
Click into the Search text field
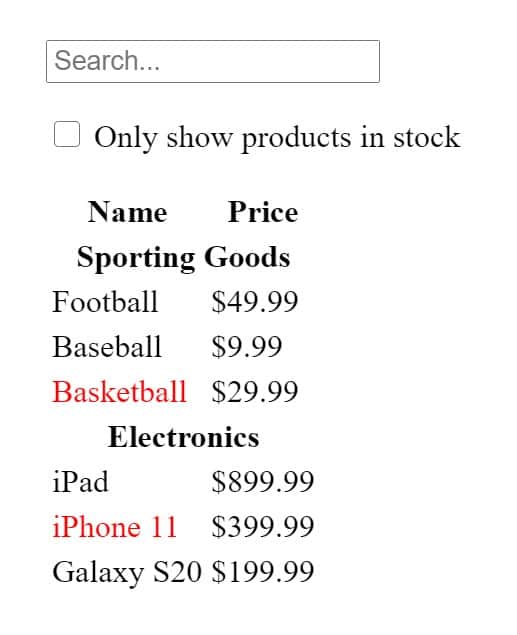[213, 62]
